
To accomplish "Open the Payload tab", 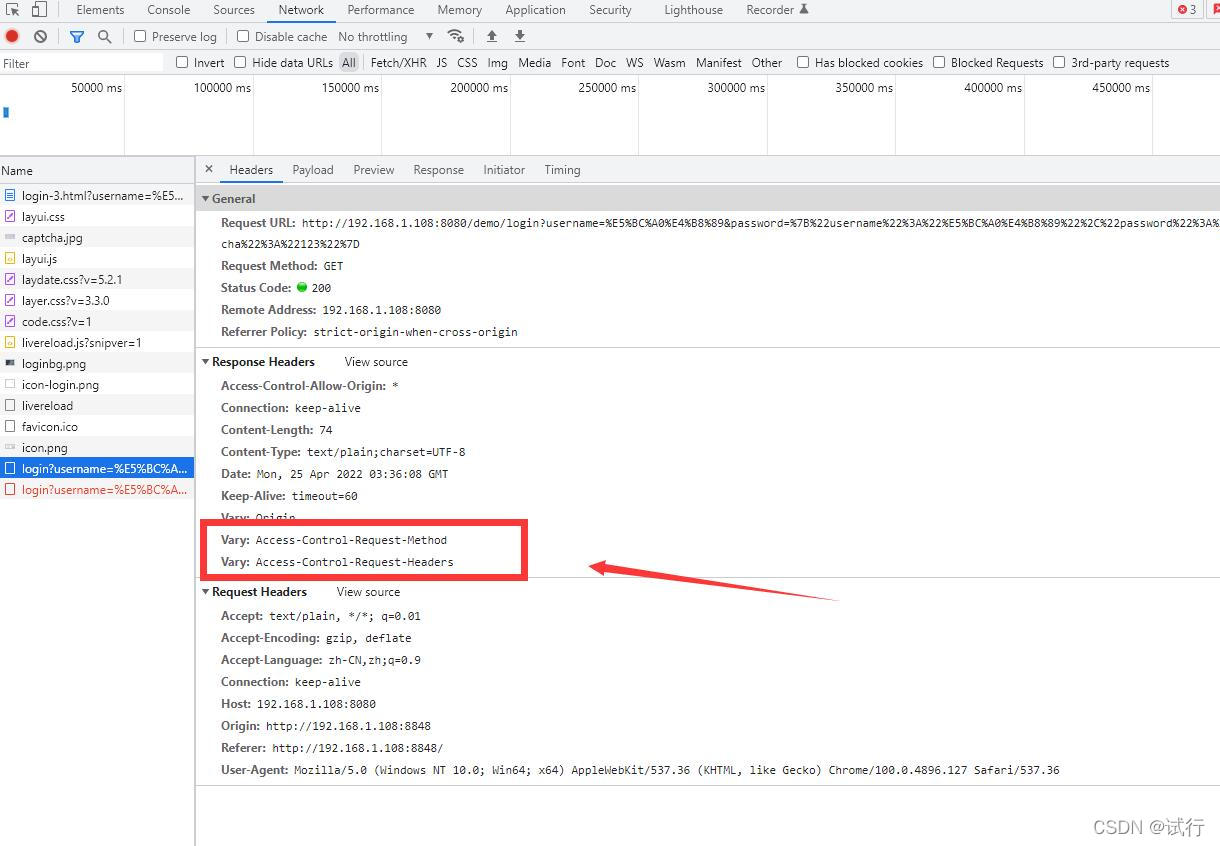I will click(313, 169).
